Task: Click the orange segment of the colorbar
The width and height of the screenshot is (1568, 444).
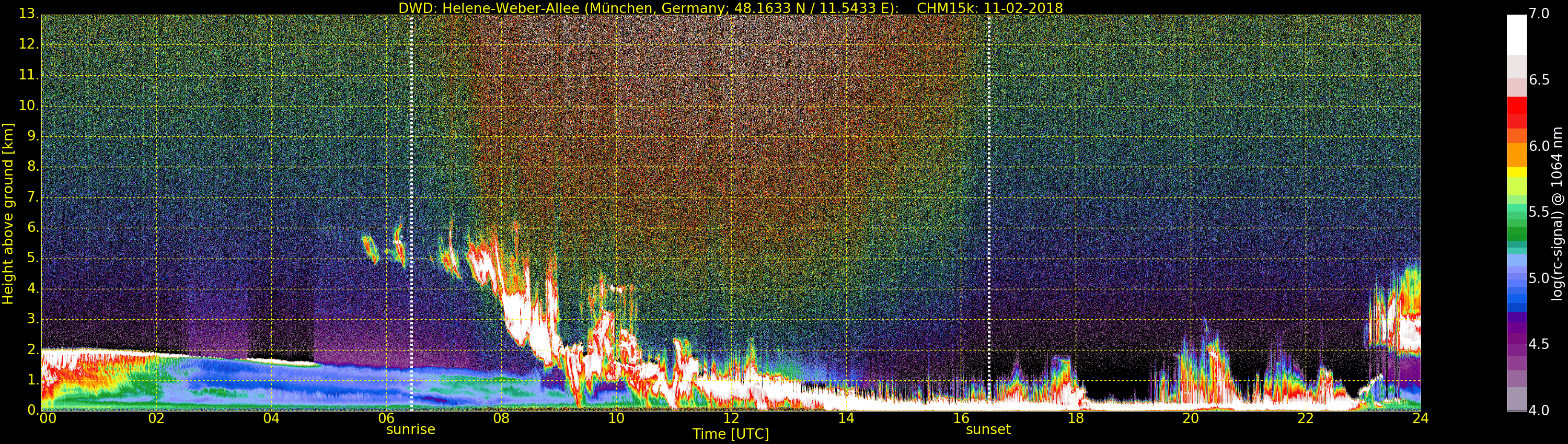Action: [x=1516, y=155]
